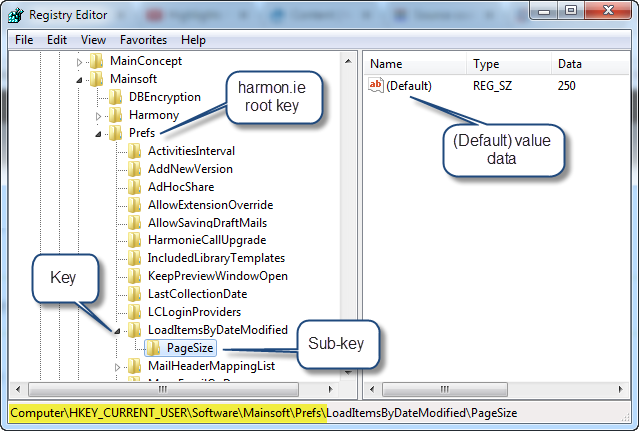Open the File menu

24,40
